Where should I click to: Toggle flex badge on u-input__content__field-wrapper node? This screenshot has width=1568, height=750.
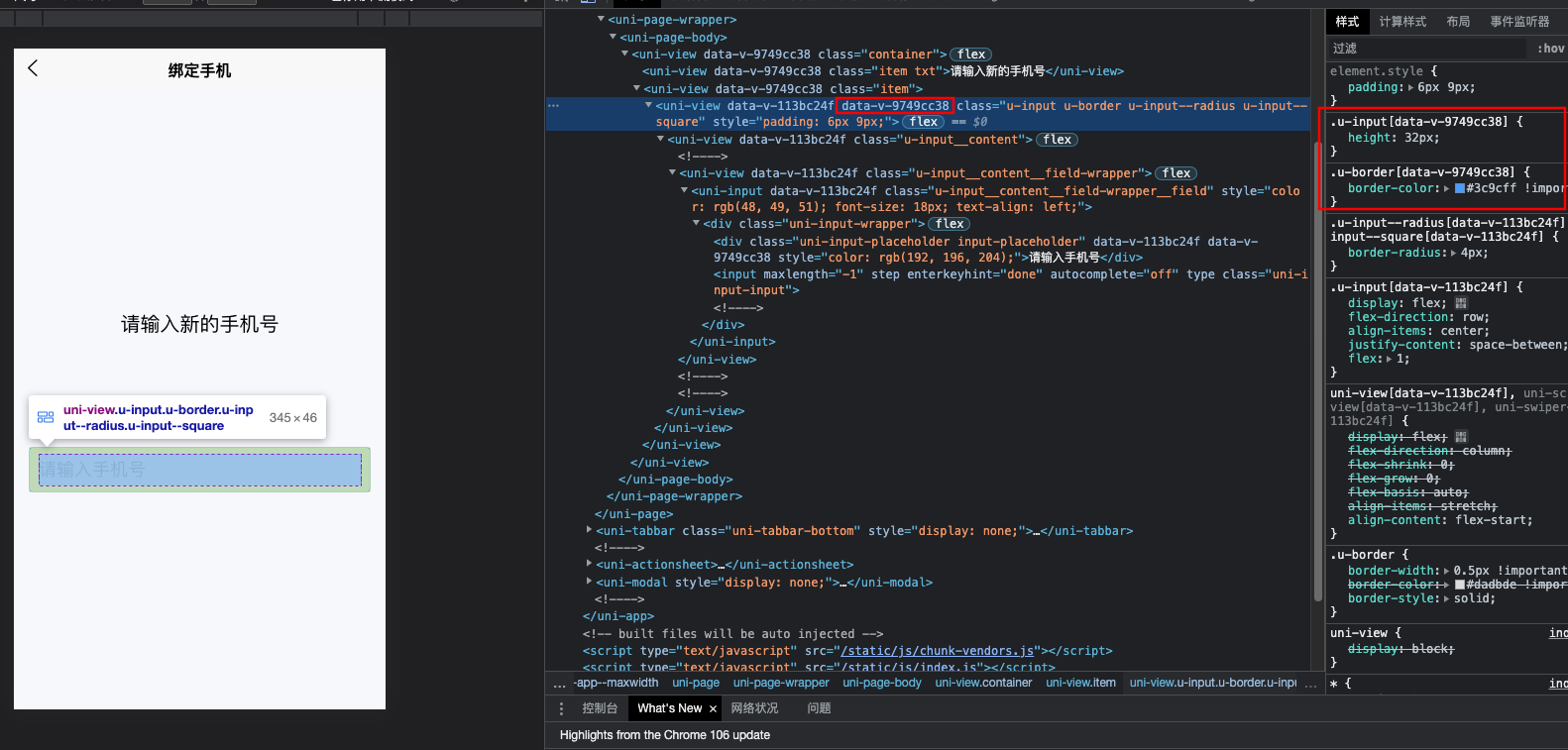[1176, 173]
